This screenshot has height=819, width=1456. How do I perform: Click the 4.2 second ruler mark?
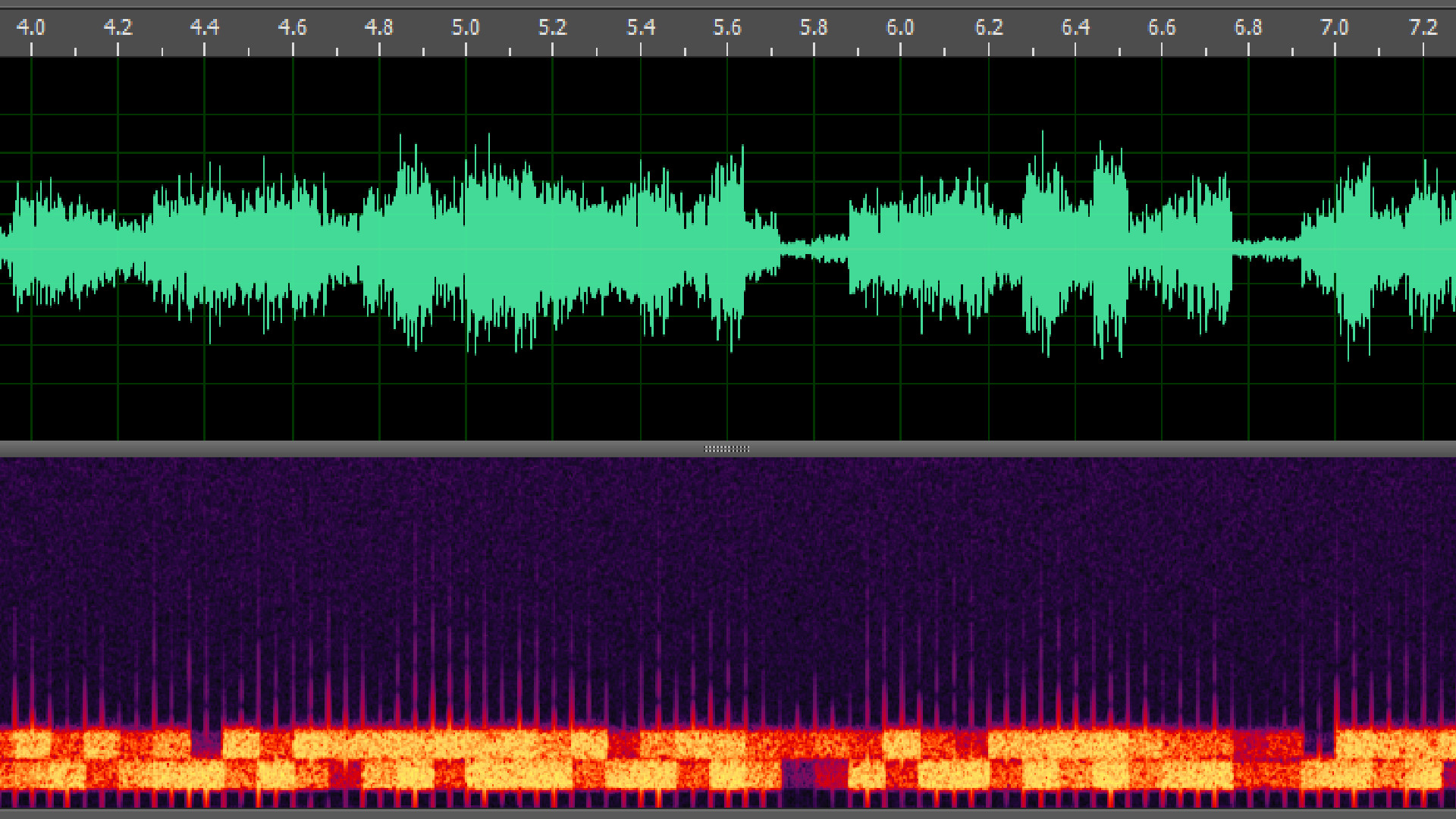[118, 28]
